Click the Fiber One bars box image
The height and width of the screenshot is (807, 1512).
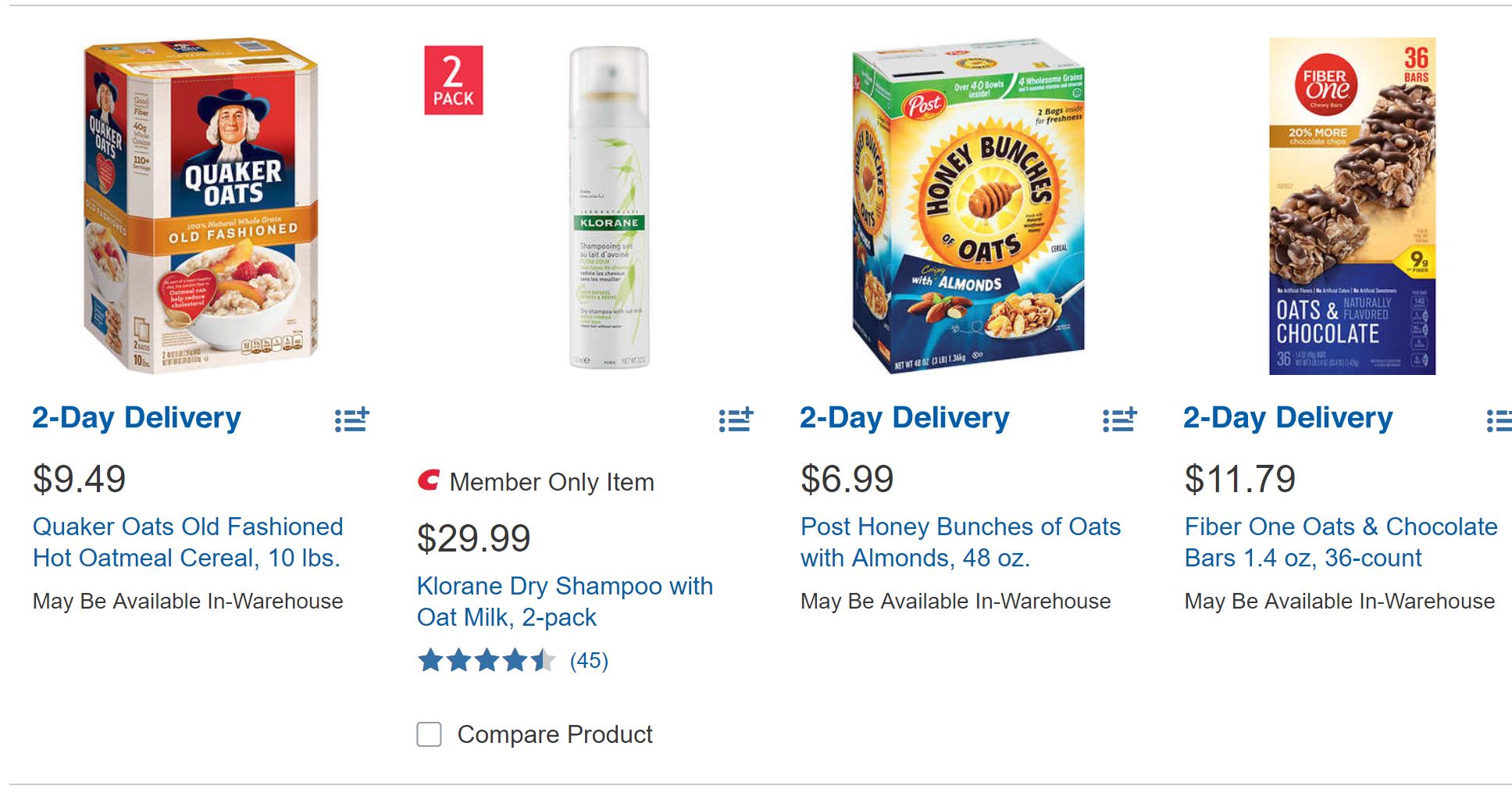point(1352,206)
